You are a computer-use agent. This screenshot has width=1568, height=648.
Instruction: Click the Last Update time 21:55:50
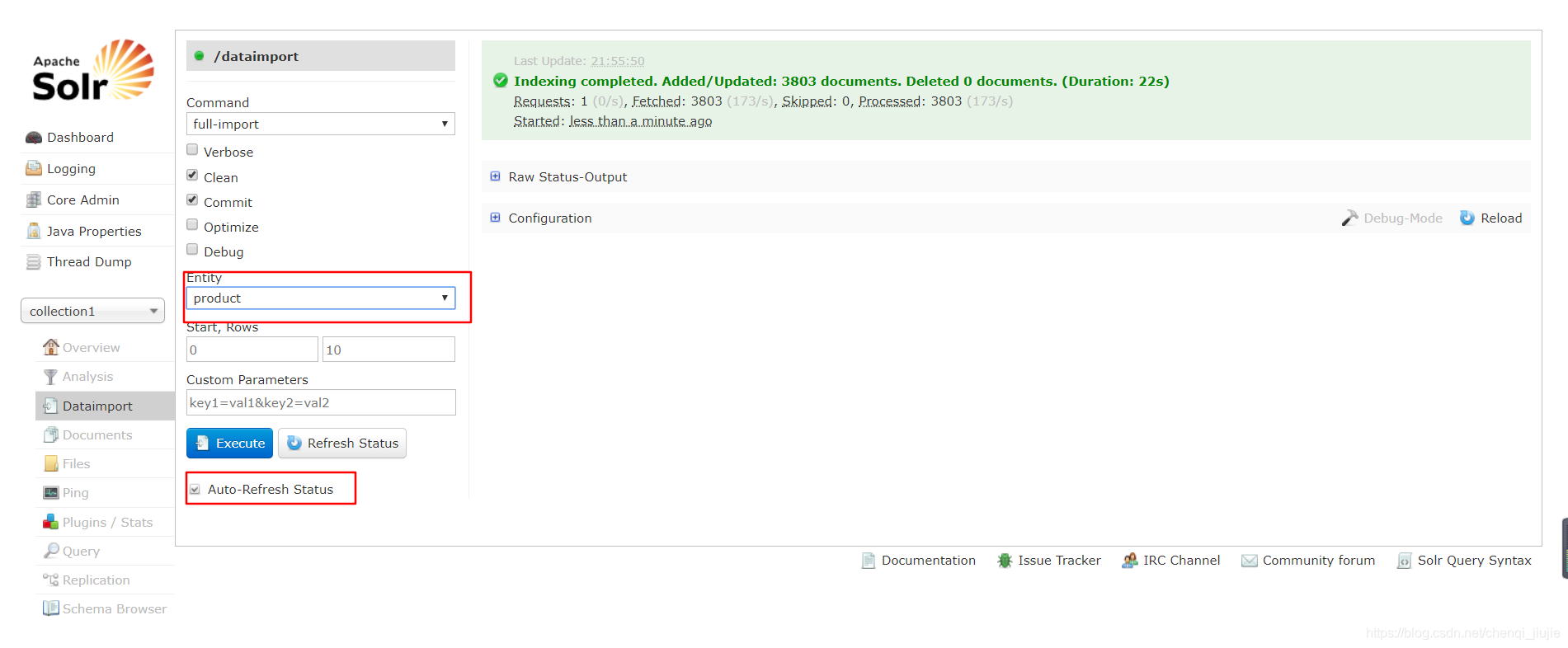(x=618, y=61)
